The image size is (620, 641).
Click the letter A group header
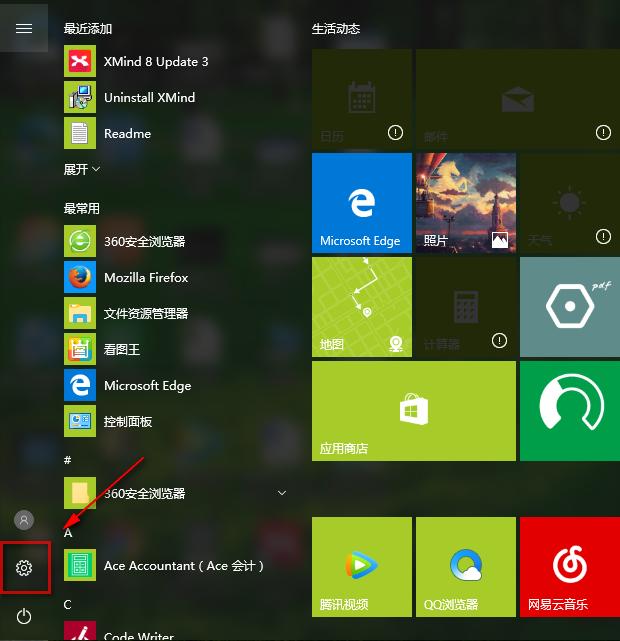point(68,533)
